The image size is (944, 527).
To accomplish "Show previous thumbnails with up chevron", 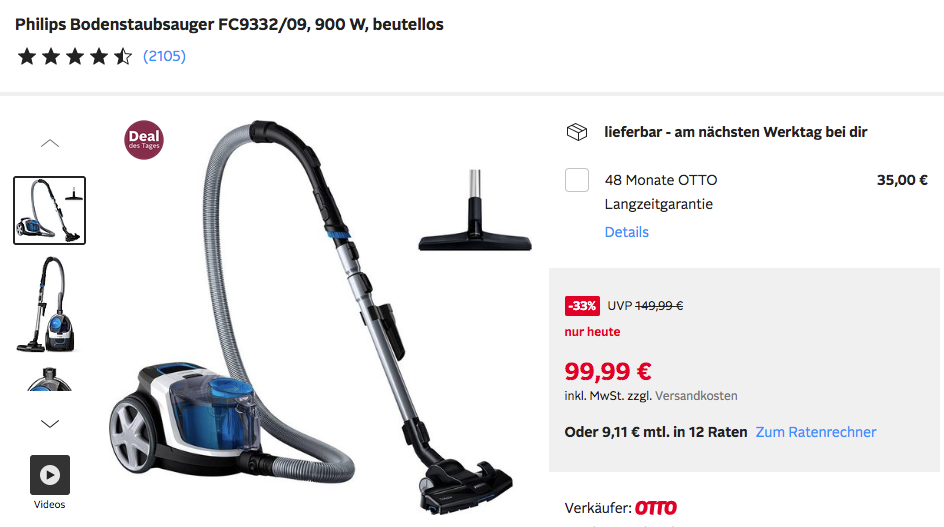I will pos(50,143).
